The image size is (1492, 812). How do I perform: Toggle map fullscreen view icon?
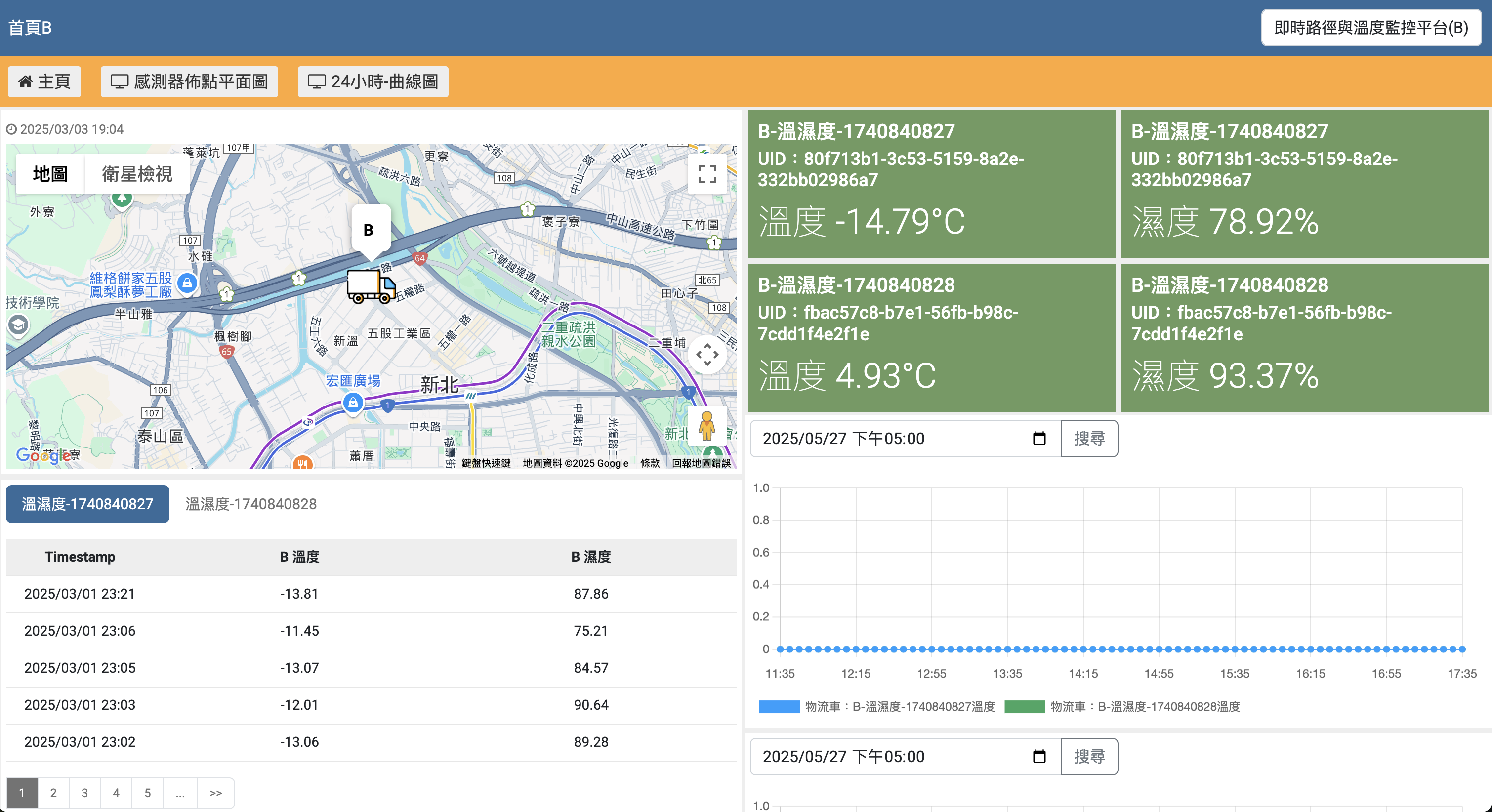[706, 174]
